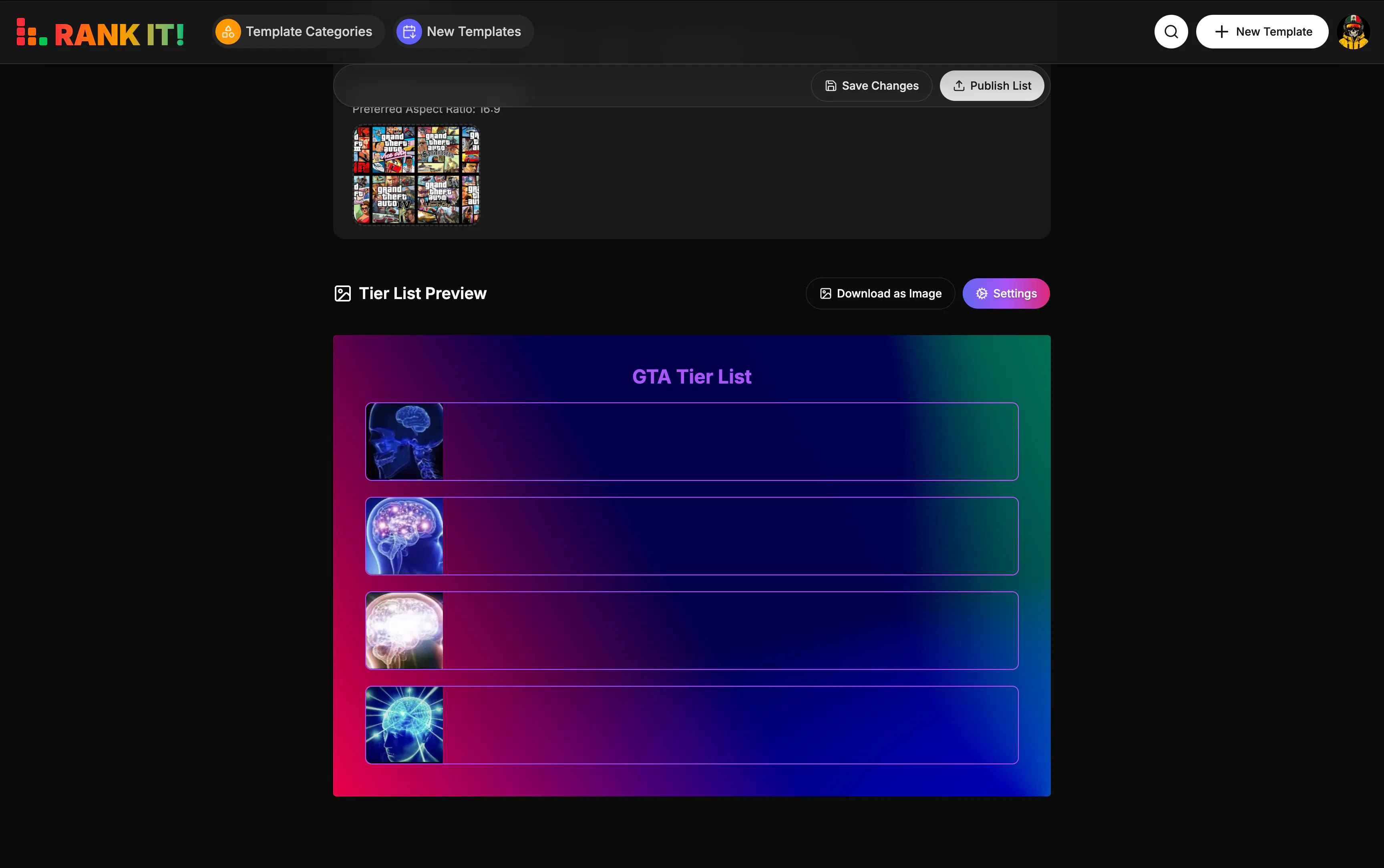The height and width of the screenshot is (868, 1384).
Task: Open search with the magnifier icon
Action: click(x=1171, y=32)
